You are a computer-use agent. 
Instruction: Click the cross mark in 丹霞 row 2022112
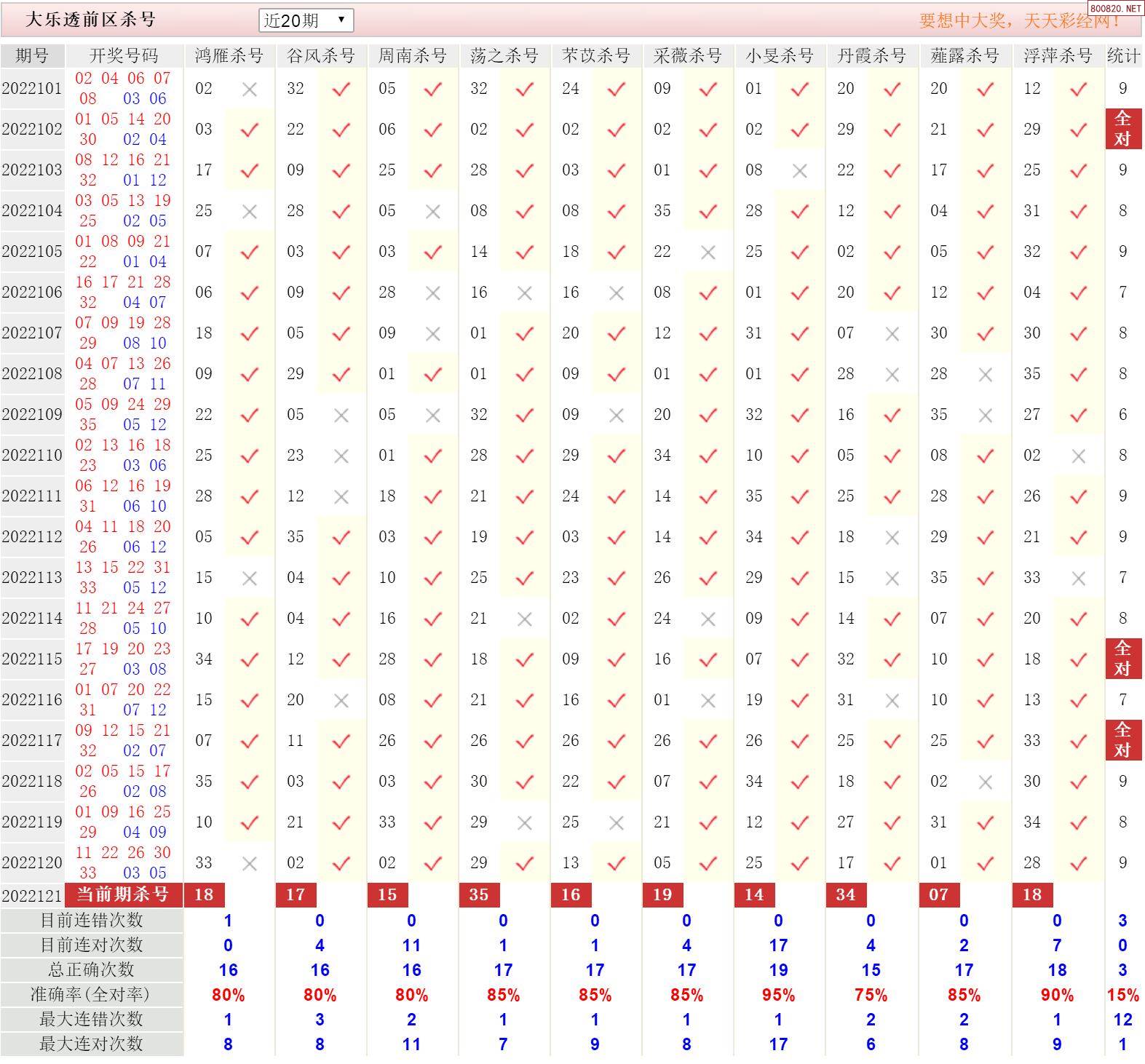[x=892, y=537]
